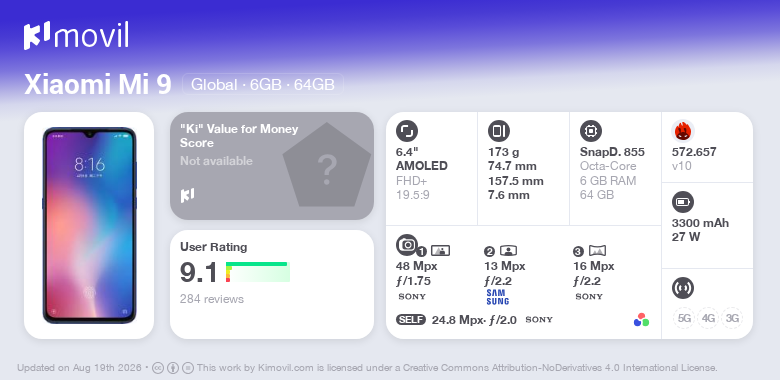Screen dimensions: 780x380
Task: Click the AnTuTu benchmark flame icon
Action: coord(683,131)
